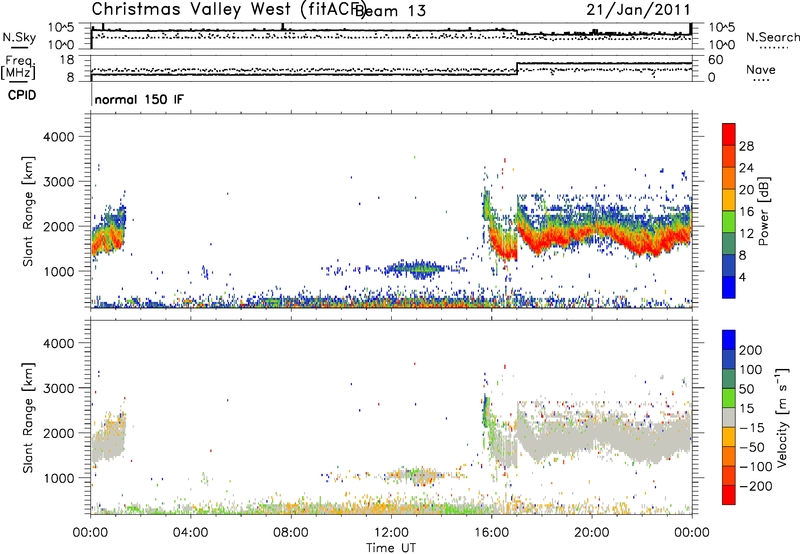Click the 'Time UT' axis title
Viewport: 800px width, 554px height.
(x=391, y=548)
